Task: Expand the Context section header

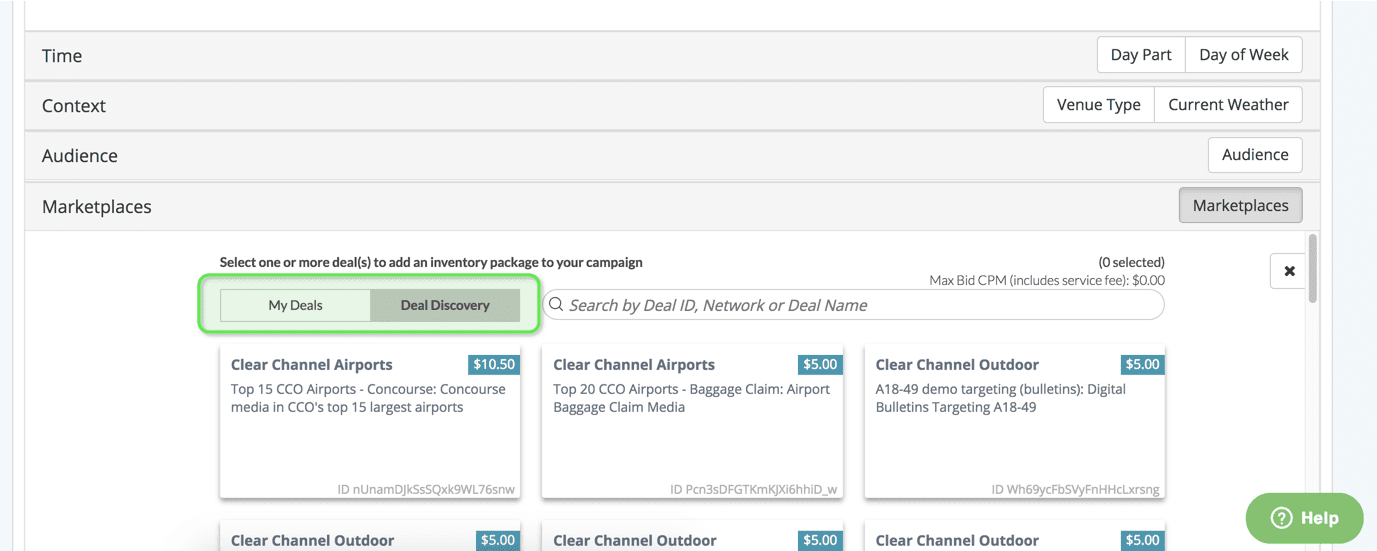Action: coord(74,106)
